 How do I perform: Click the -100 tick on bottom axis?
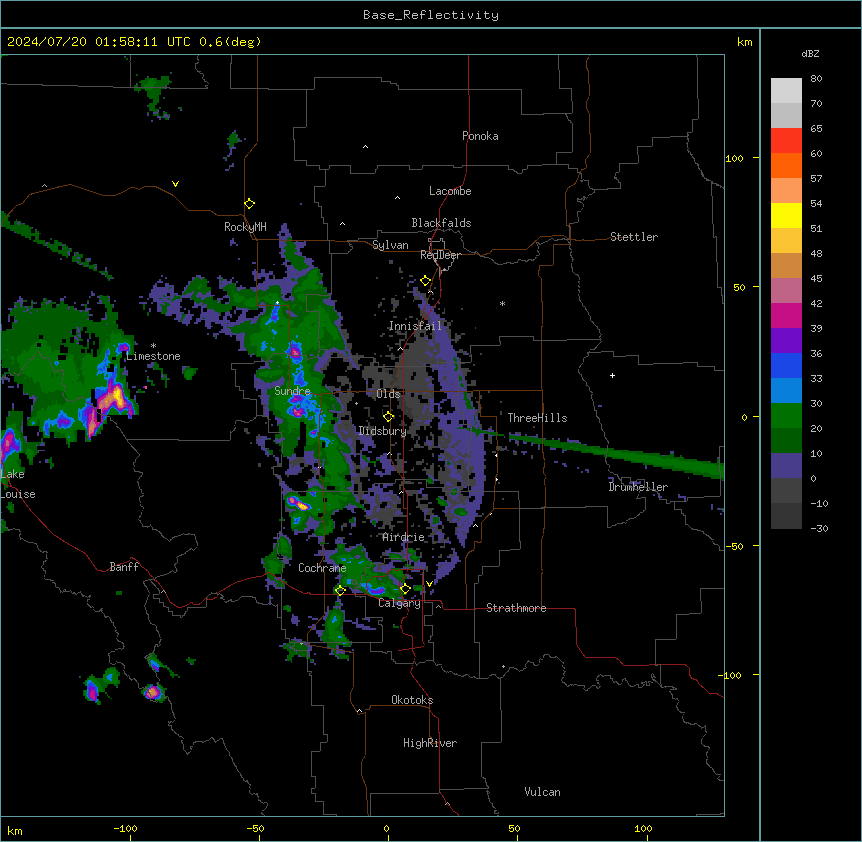point(125,828)
